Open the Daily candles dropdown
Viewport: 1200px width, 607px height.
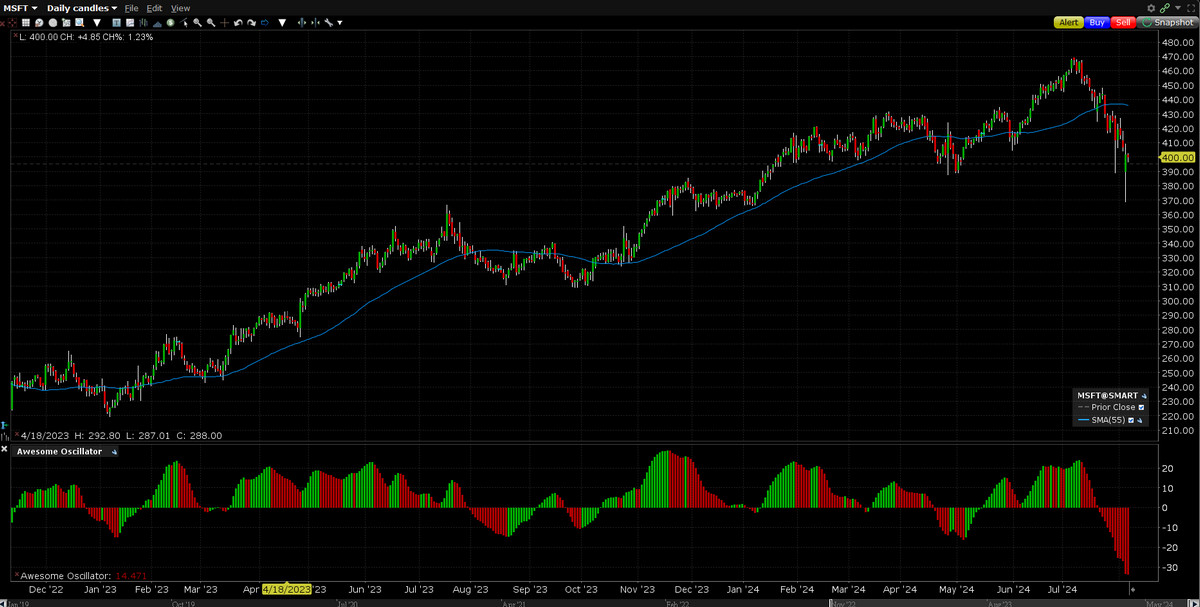tap(82, 8)
